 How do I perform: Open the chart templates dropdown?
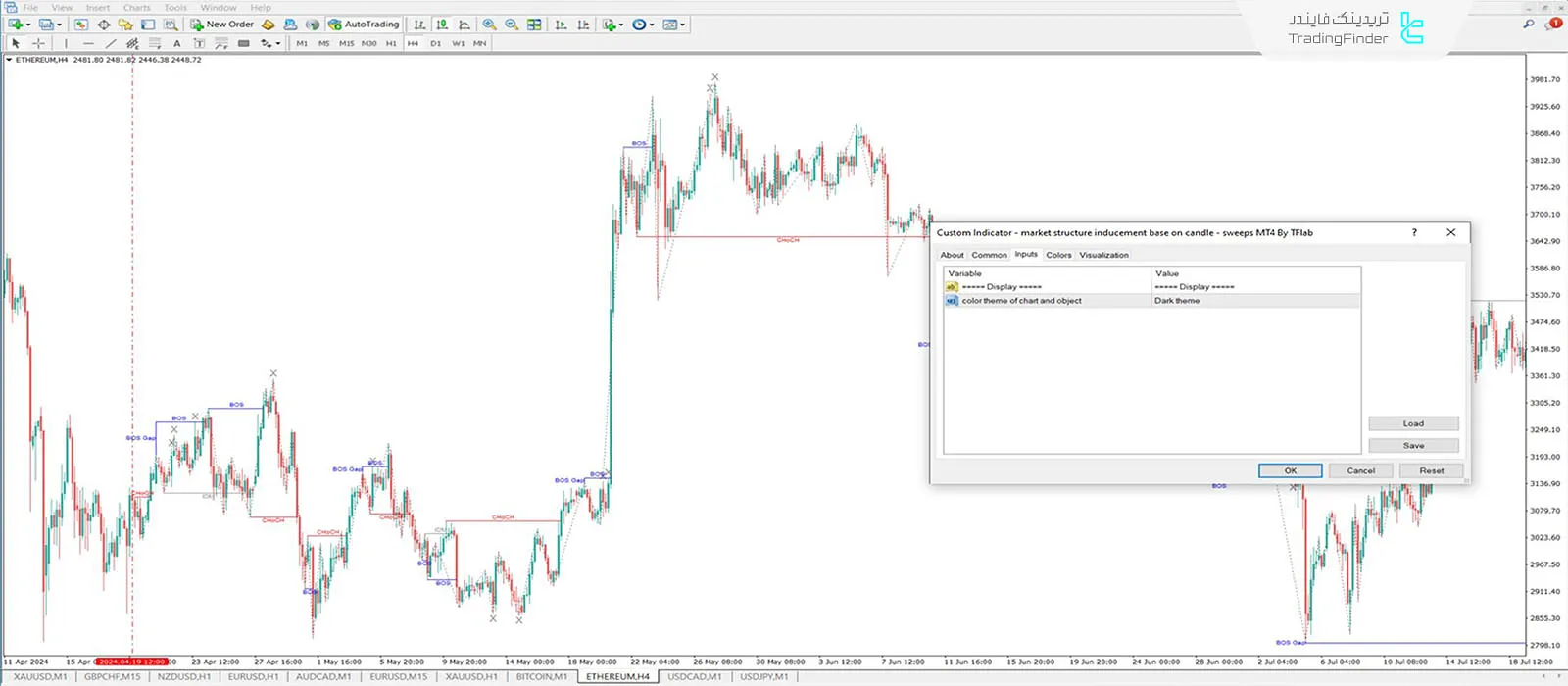[683, 24]
